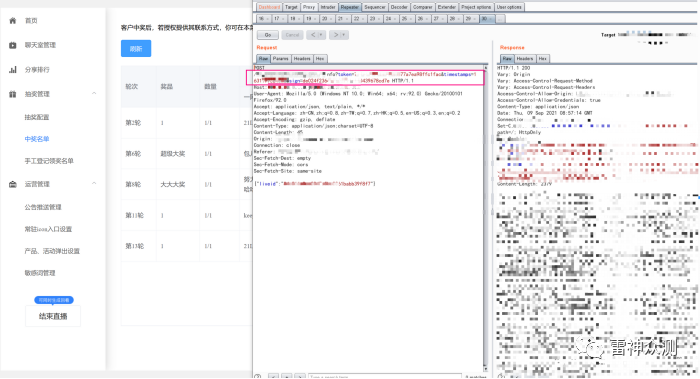The width and height of the screenshot is (700, 379).
Task: Go back in Repeater history
Action: click(x=313, y=35)
